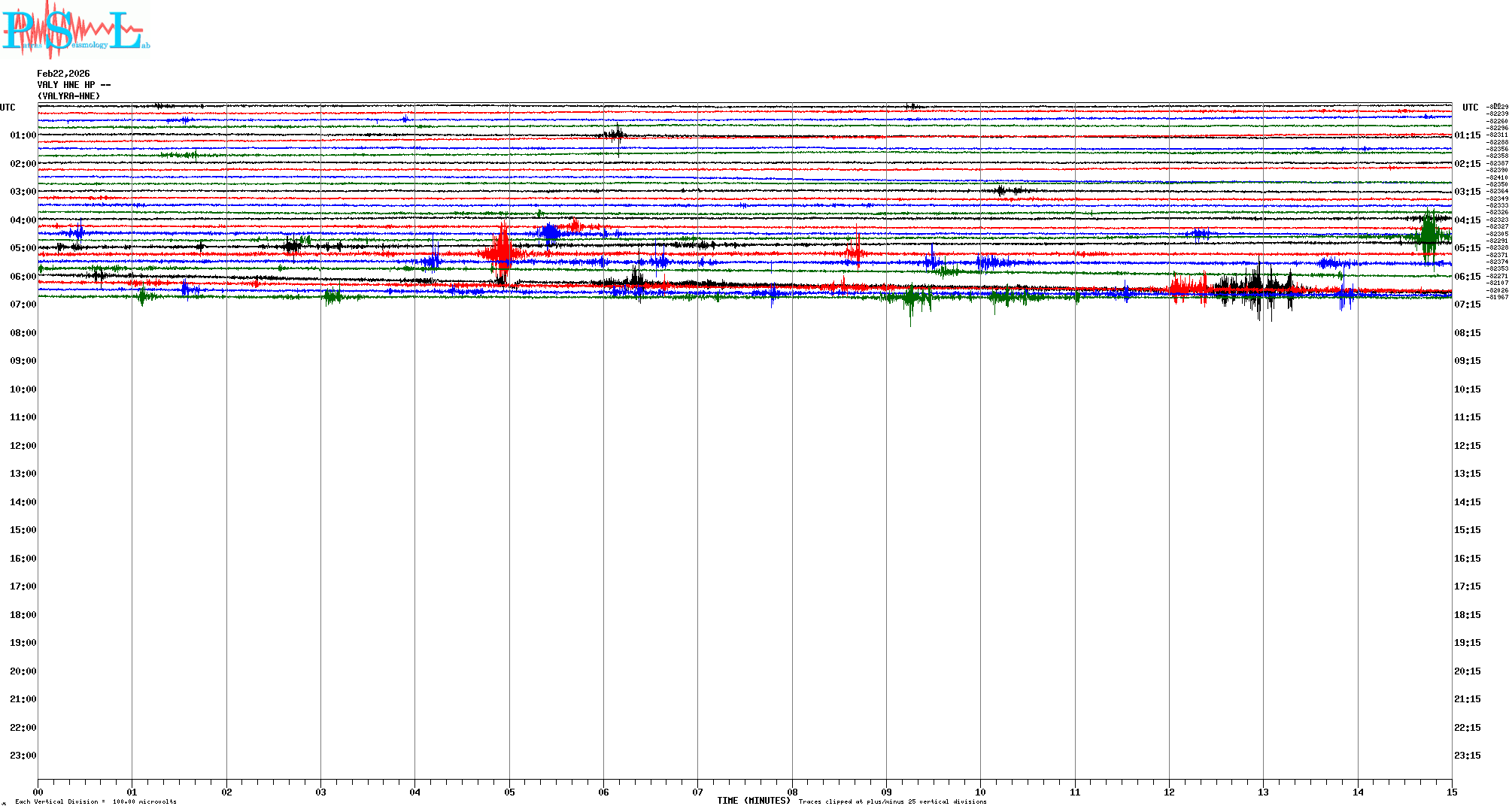Click the 07:15 label on right axis
Image resolution: width=1512 pixels, height=812 pixels.
(x=1467, y=304)
